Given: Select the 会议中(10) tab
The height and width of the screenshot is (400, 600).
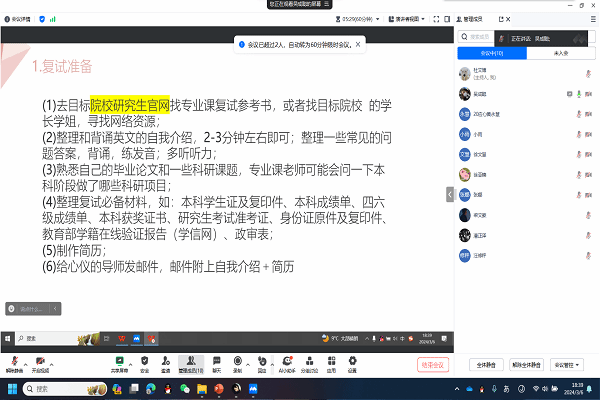Looking at the screenshot, I should (x=492, y=53).
